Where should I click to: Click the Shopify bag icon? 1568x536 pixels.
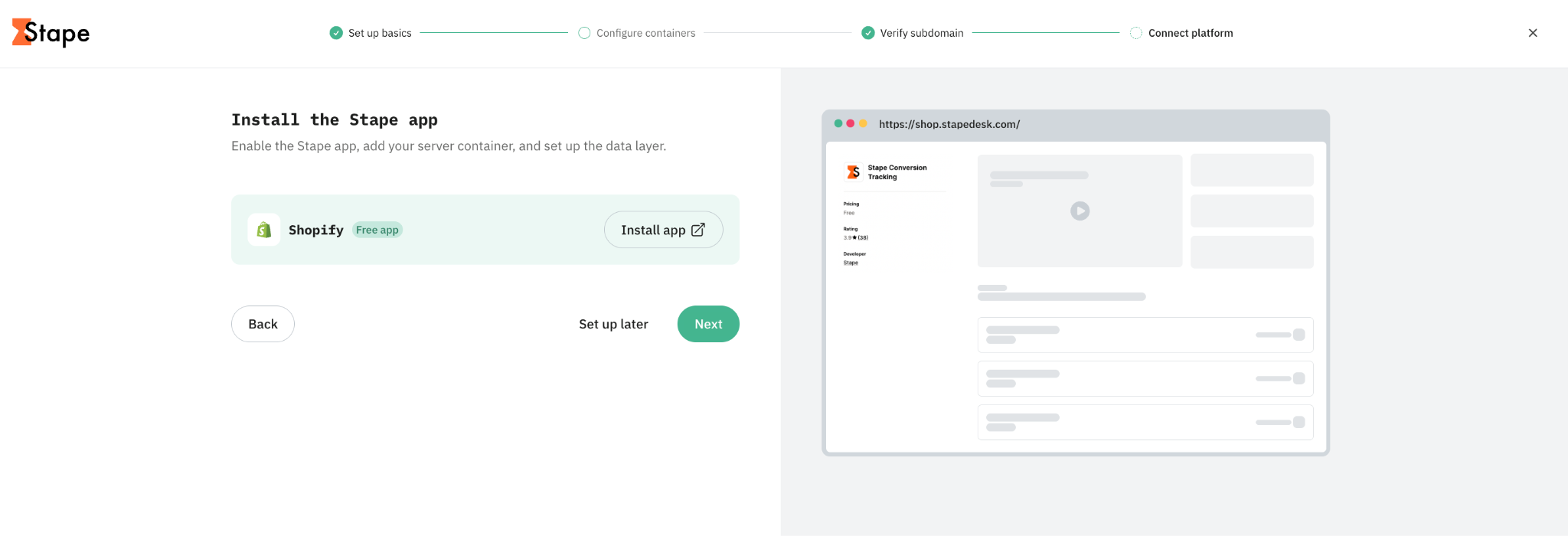tap(264, 230)
